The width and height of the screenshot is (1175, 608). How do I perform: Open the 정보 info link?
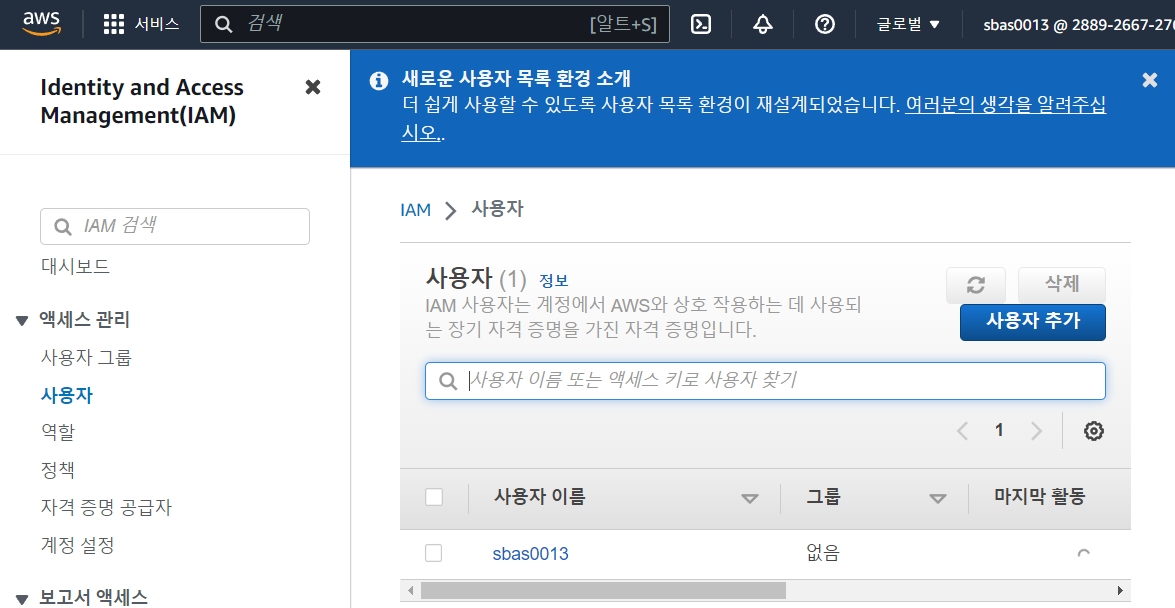554,280
